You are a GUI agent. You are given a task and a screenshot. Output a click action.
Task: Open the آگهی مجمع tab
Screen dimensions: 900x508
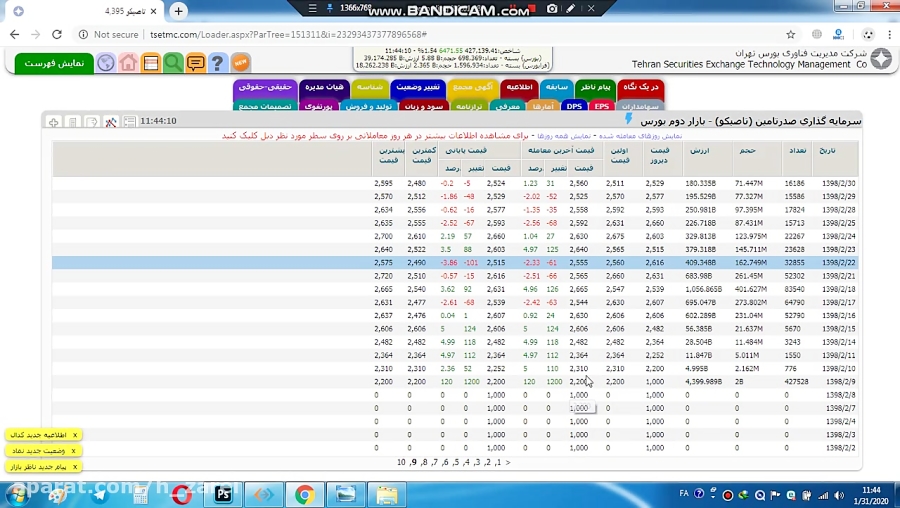click(x=473, y=87)
